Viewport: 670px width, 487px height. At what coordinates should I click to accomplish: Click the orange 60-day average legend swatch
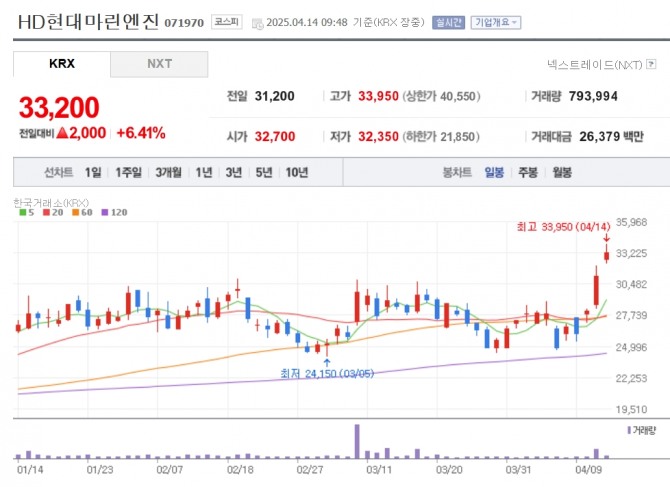coord(76,212)
